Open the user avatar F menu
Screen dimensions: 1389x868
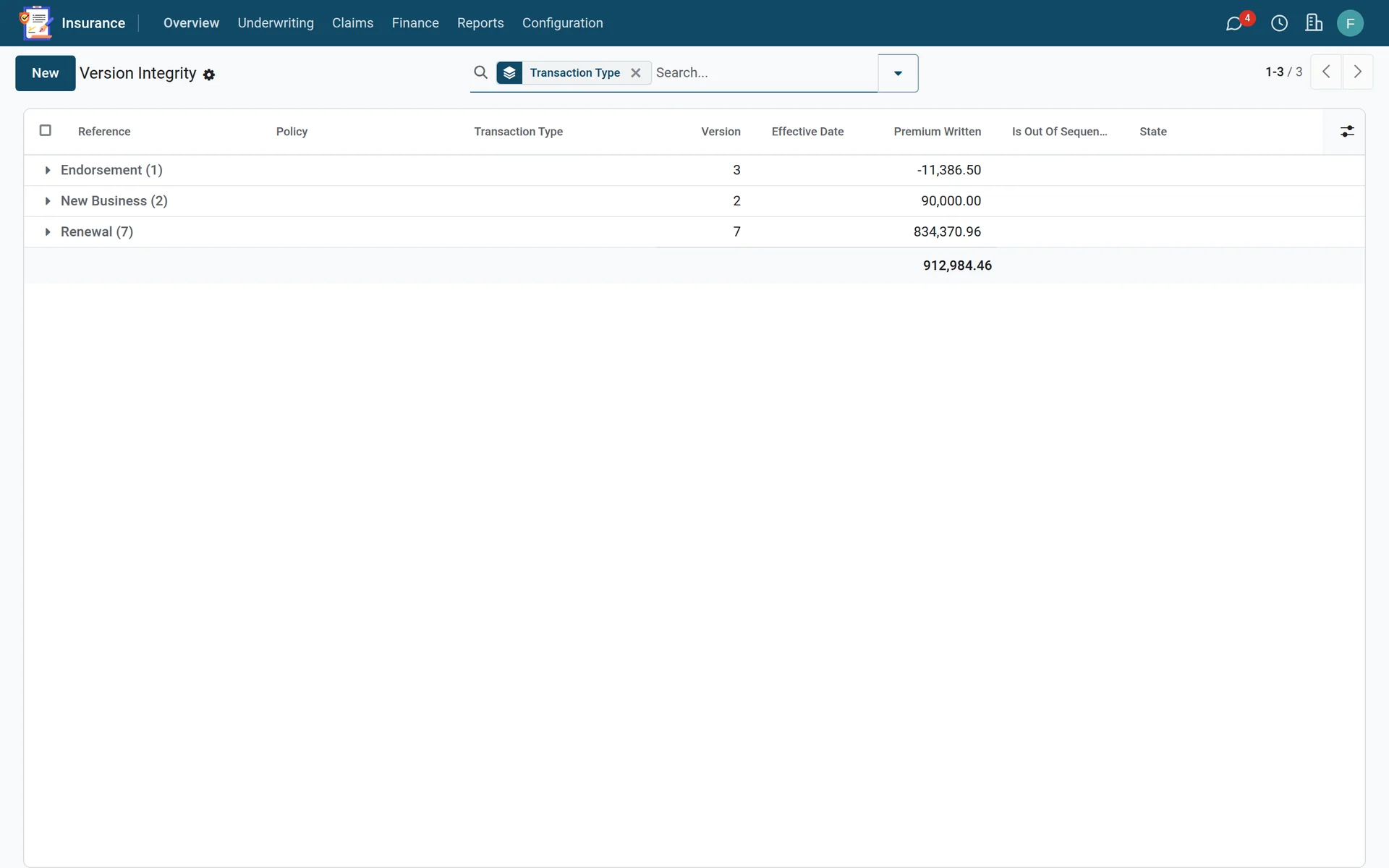[x=1350, y=23]
